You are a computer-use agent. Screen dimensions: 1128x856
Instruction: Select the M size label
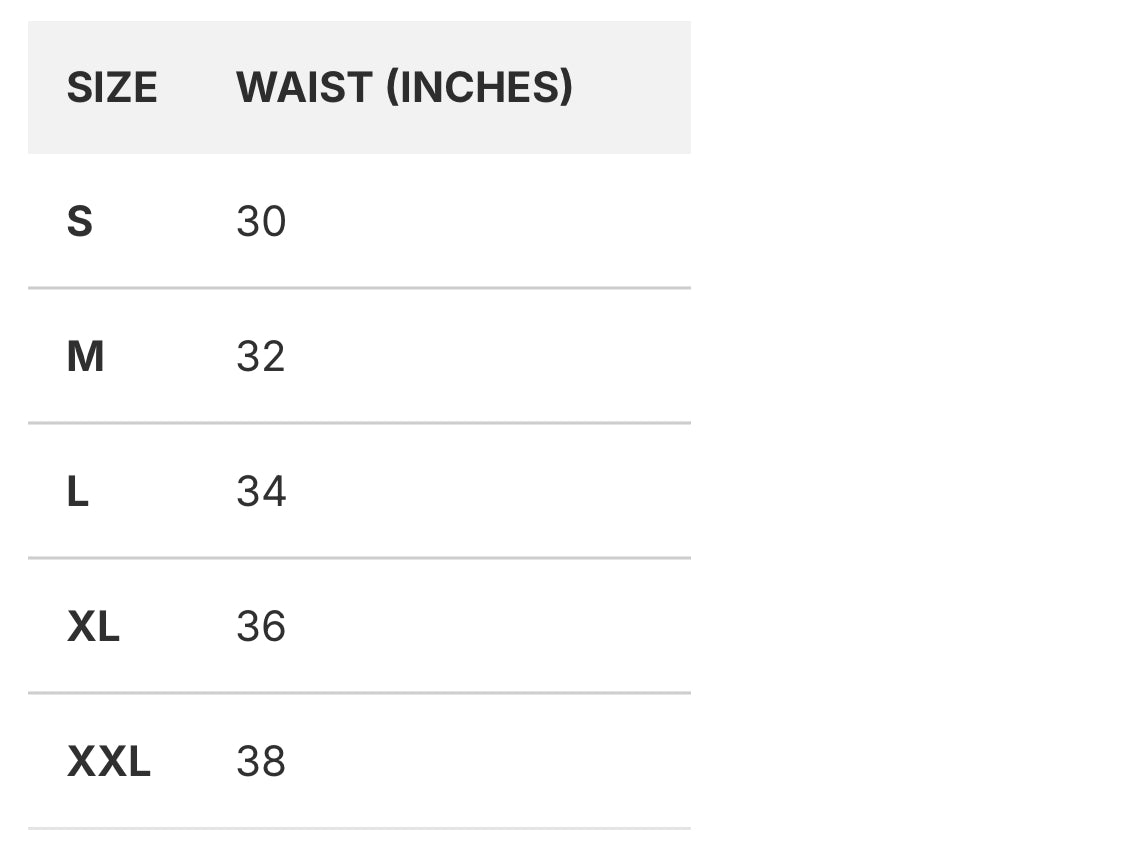tap(85, 356)
